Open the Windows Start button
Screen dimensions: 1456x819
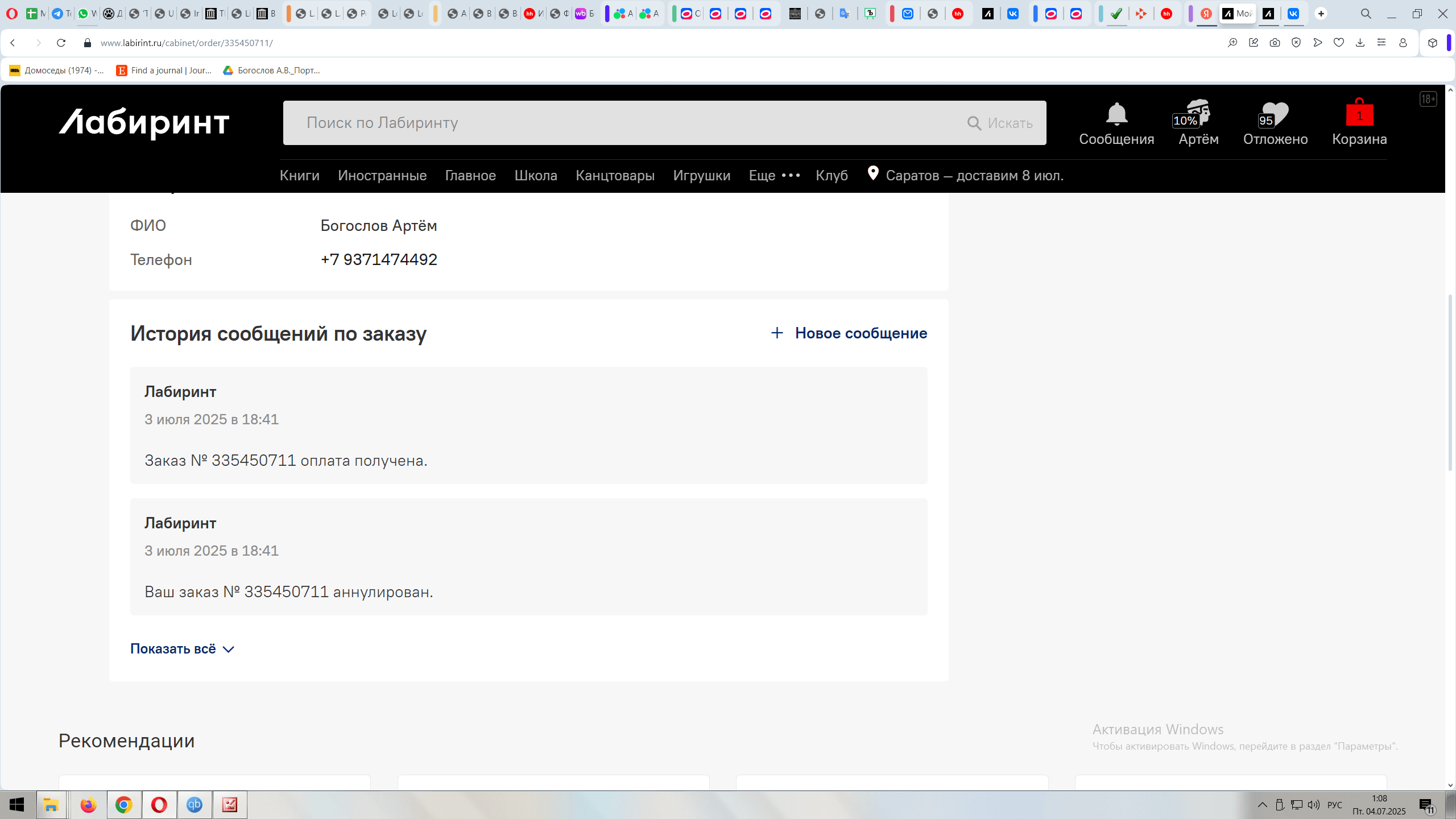coord(17,805)
